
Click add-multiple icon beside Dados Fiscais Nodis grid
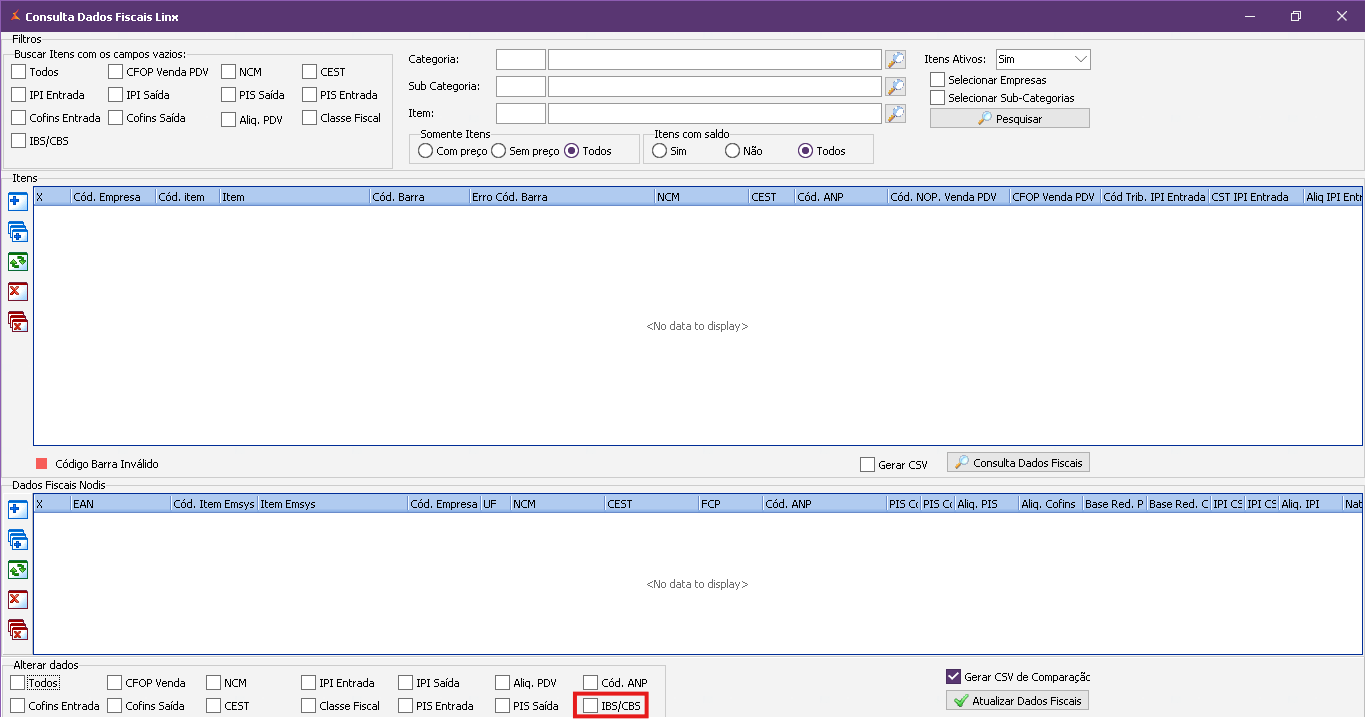(x=17, y=539)
